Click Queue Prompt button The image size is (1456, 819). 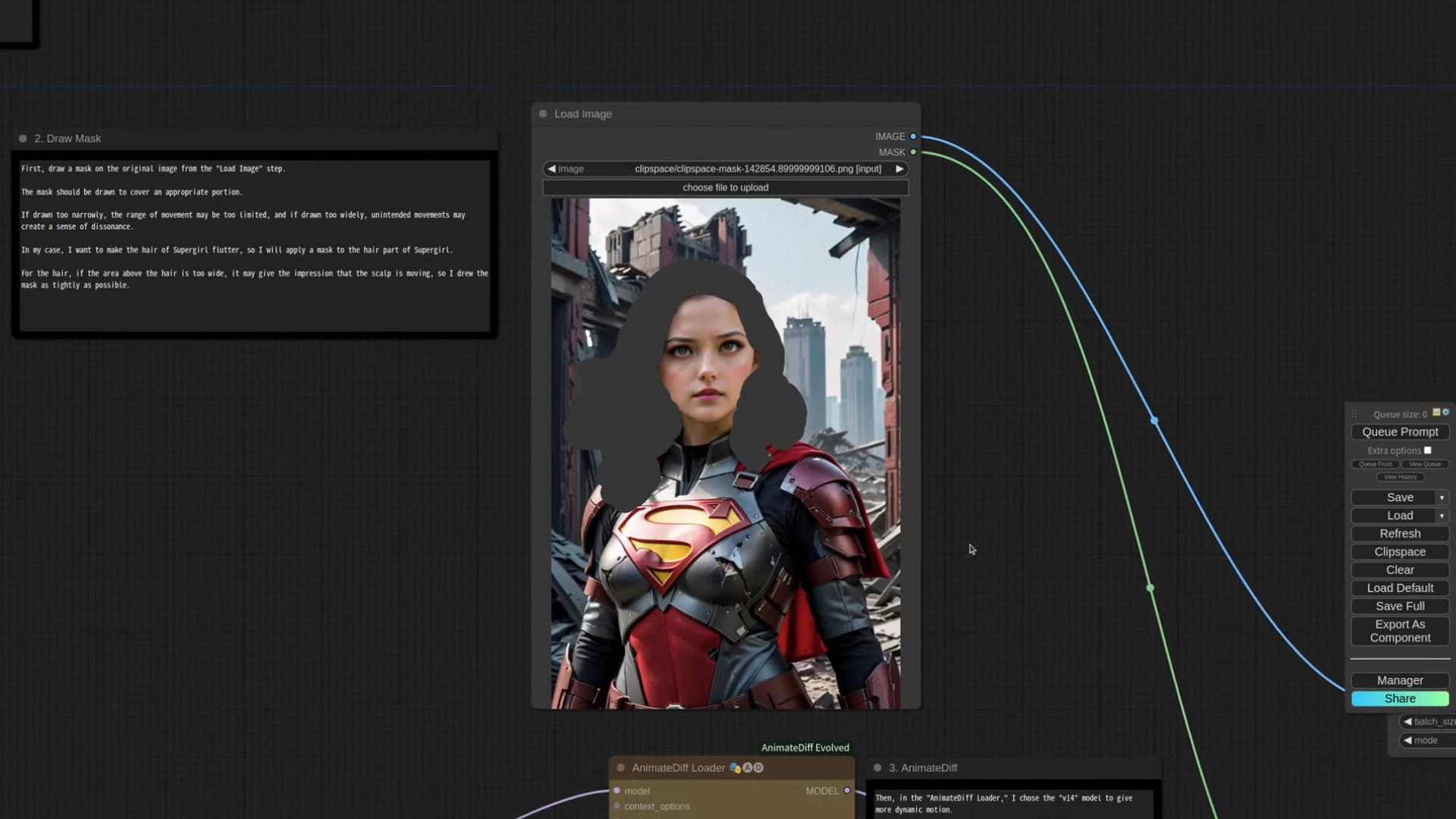click(1400, 432)
